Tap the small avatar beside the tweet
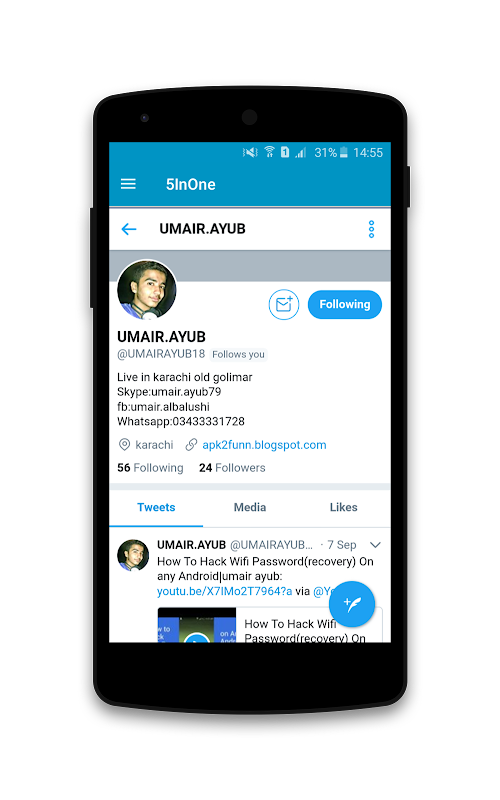500x800 pixels. [133, 555]
